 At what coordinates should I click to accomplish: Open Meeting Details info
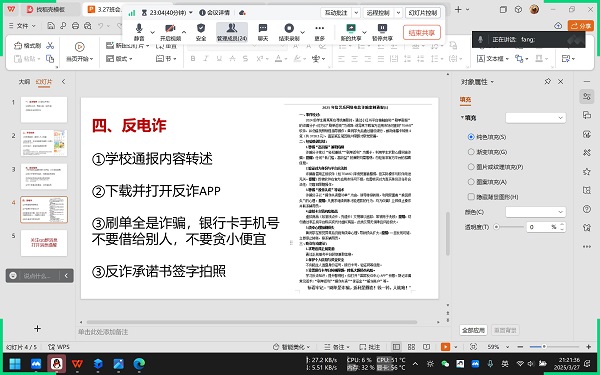(215, 13)
